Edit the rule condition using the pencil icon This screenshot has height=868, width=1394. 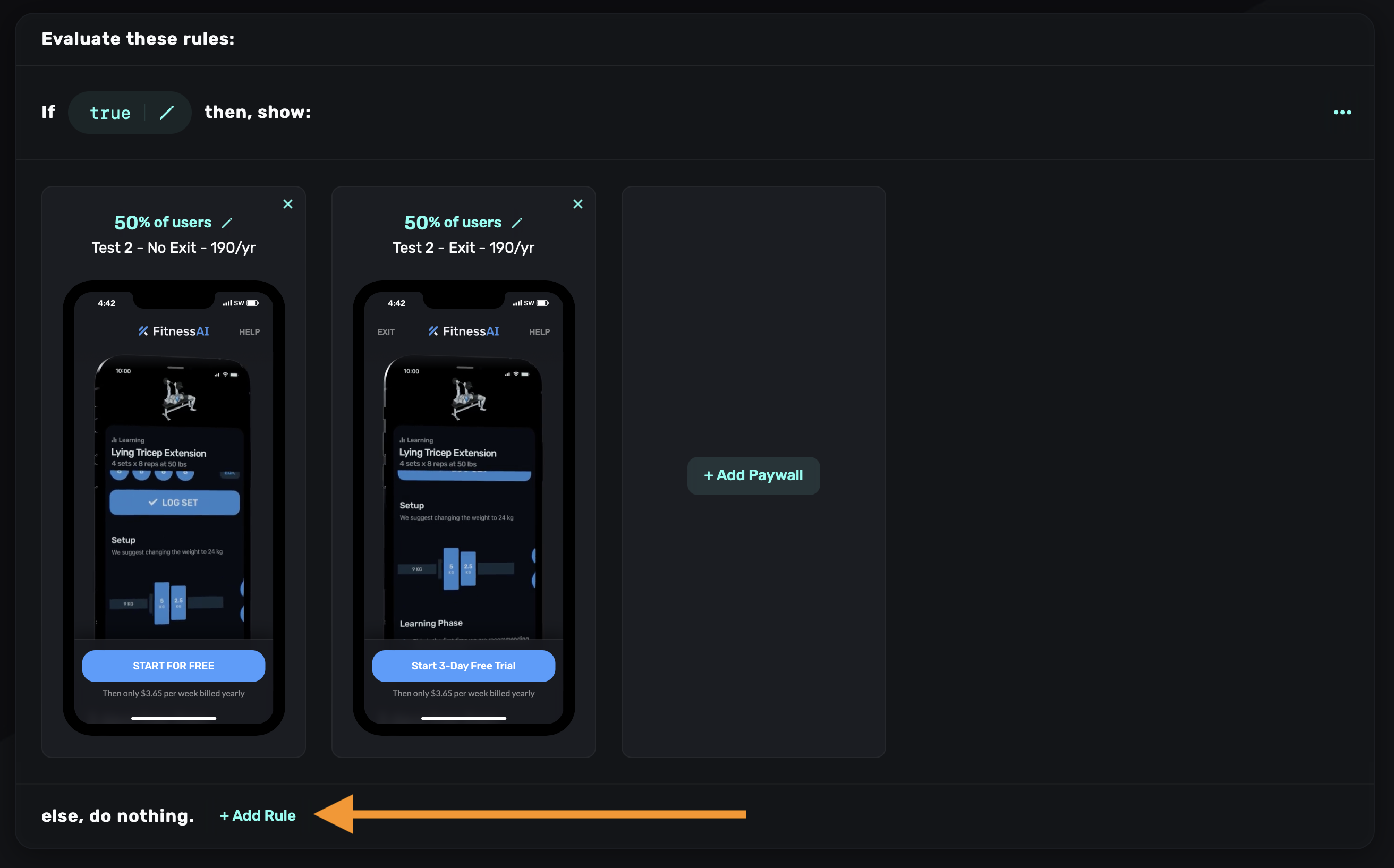click(167, 113)
